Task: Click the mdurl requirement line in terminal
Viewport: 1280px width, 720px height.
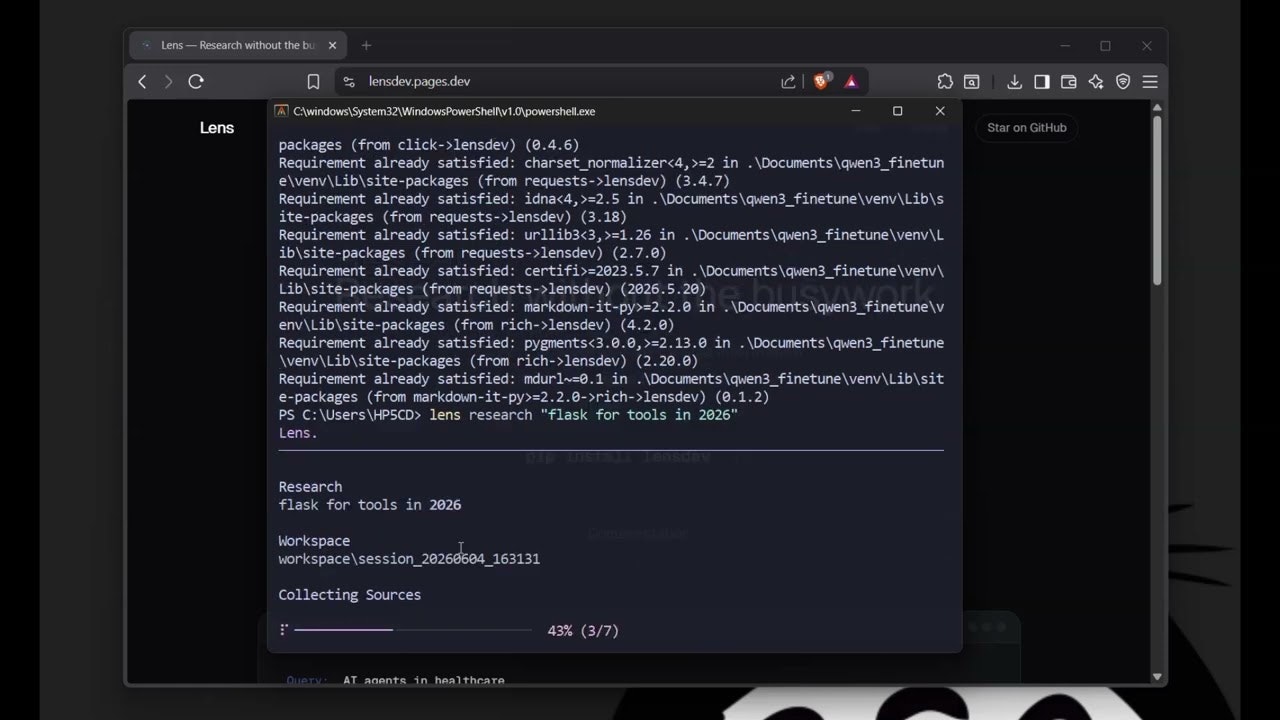Action: [x=611, y=388]
